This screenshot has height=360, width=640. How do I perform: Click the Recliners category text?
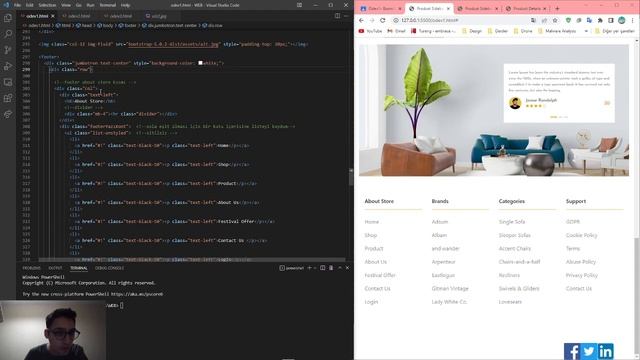509,275
